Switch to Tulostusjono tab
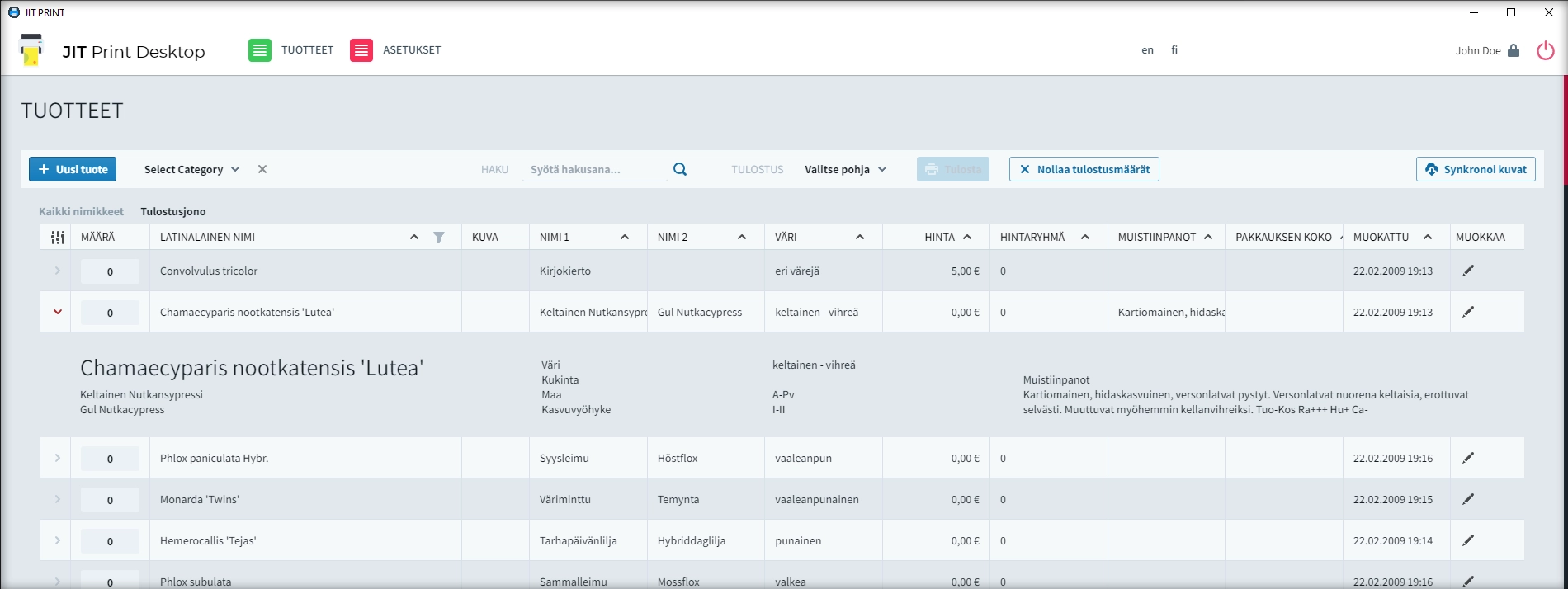This screenshot has width=1568, height=589. click(x=173, y=212)
